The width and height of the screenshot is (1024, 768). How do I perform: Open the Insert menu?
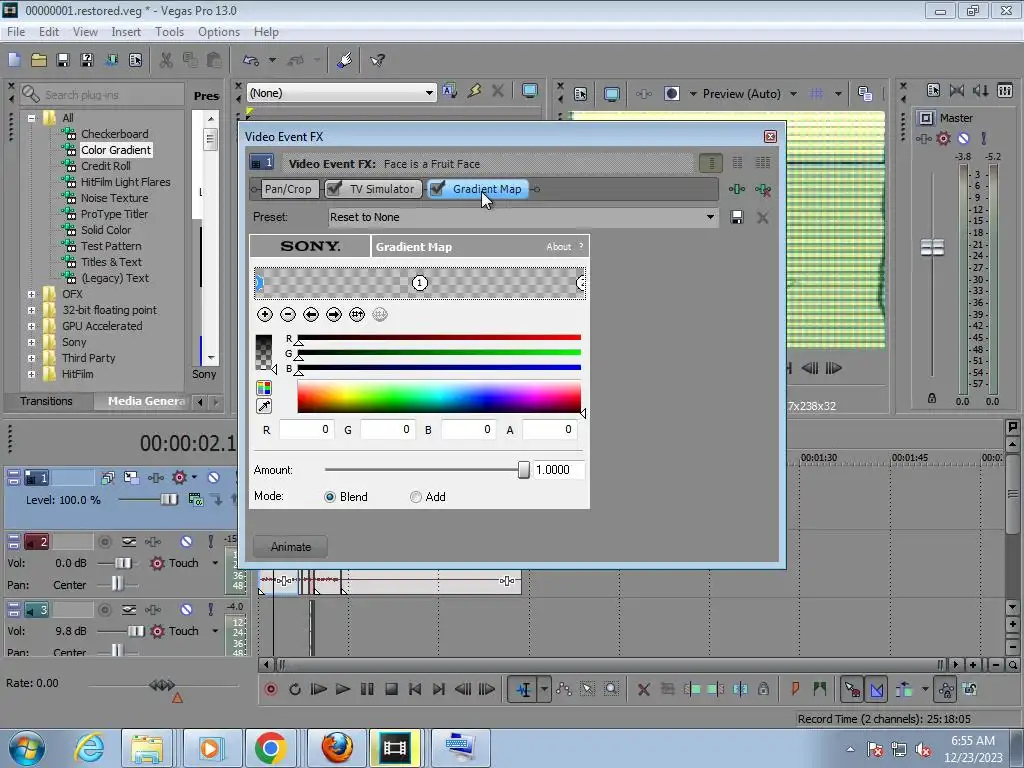(126, 32)
